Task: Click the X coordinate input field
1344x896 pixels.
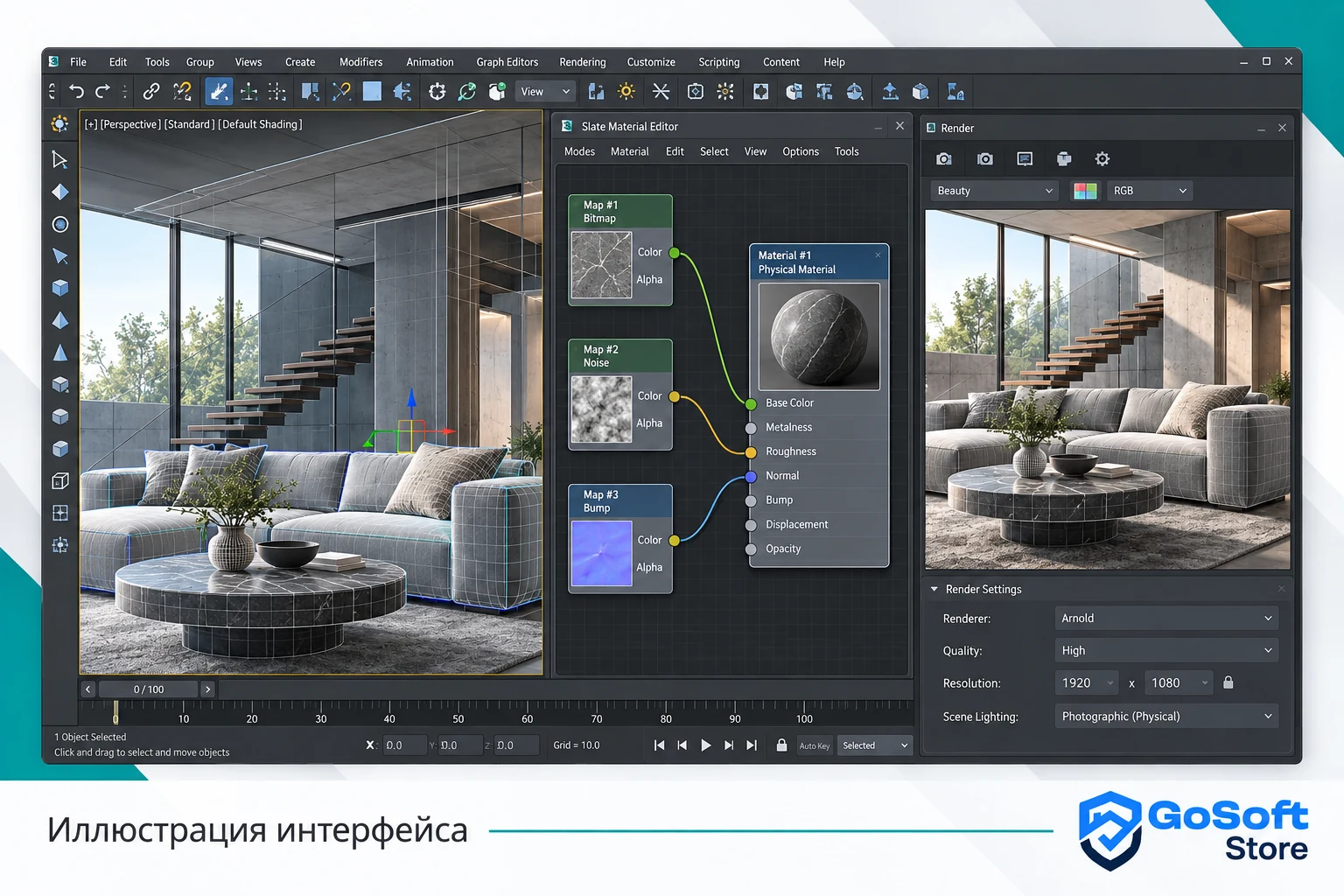Action: pyautogui.click(x=404, y=745)
